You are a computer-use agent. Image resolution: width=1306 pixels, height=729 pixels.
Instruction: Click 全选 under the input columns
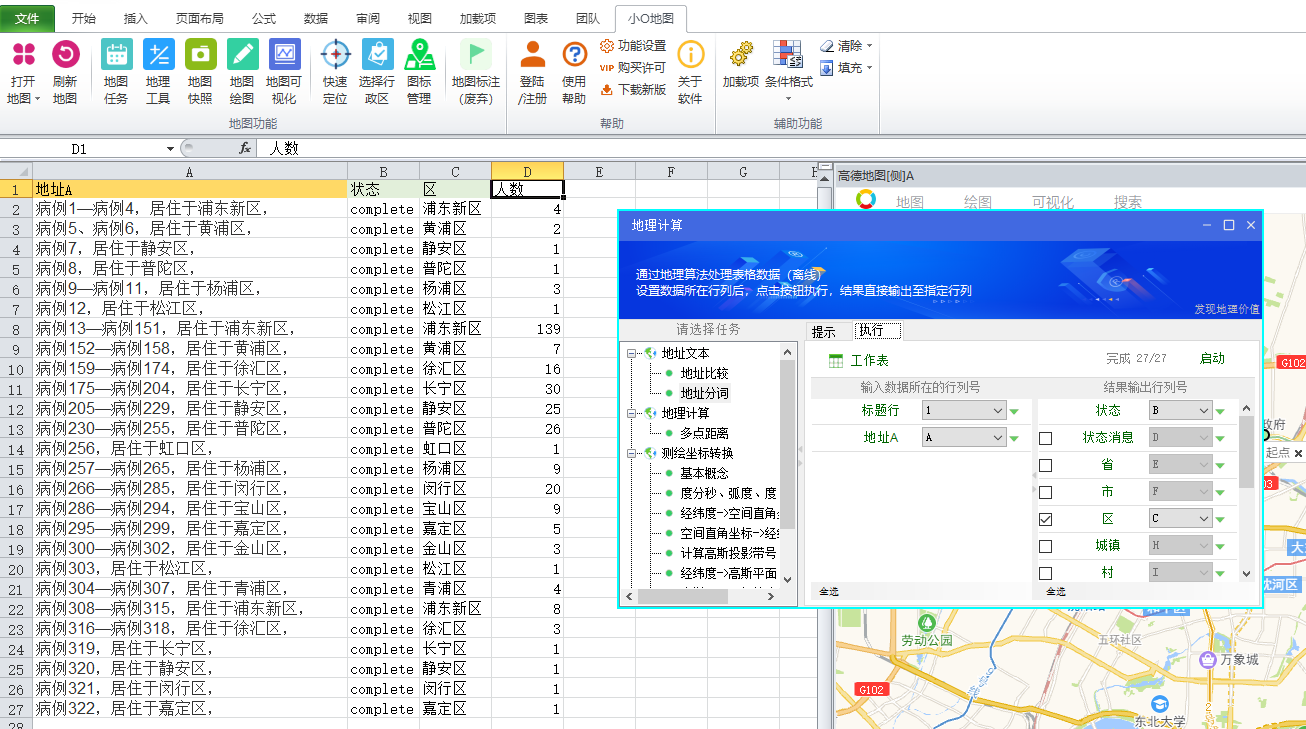point(829,592)
